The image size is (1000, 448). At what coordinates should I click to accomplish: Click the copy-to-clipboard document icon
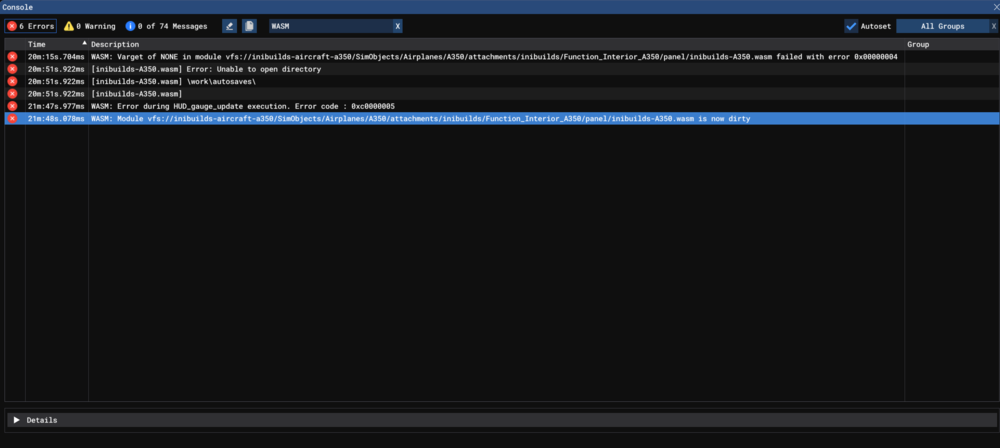click(x=249, y=26)
